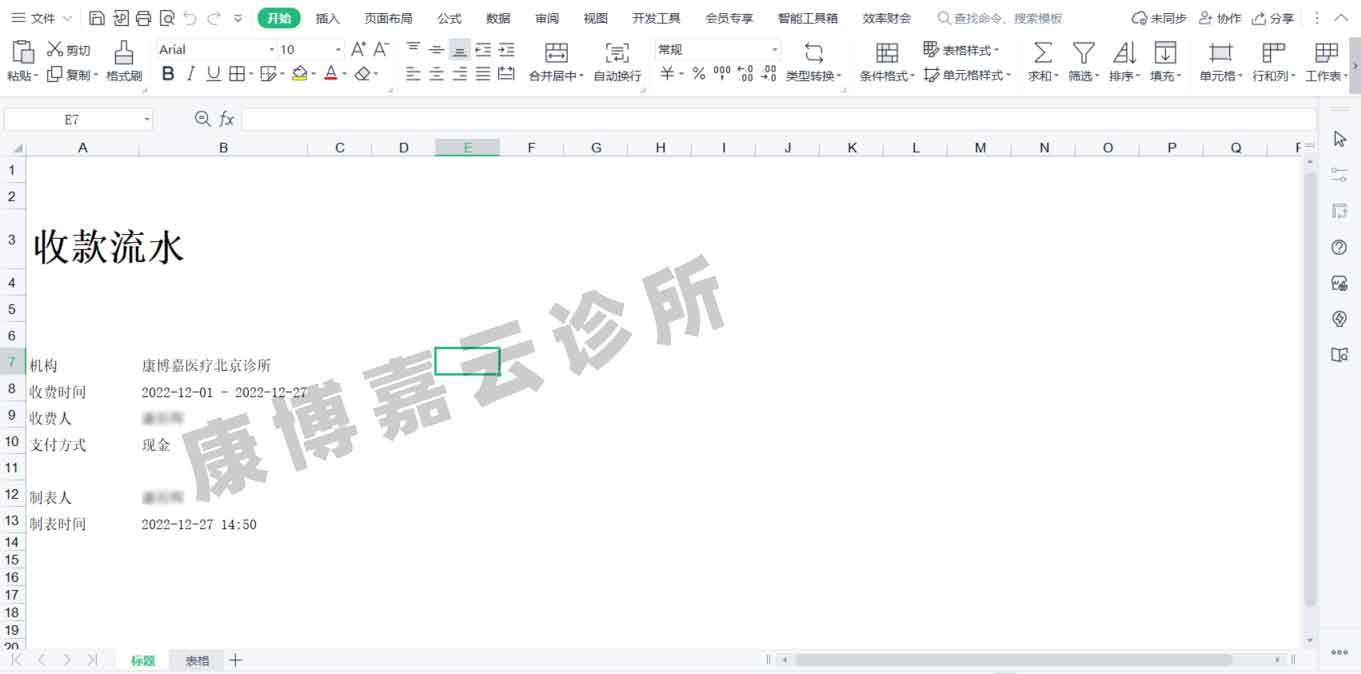
Task: Click the 协作 (Collaborate) button
Action: pos(1220,18)
